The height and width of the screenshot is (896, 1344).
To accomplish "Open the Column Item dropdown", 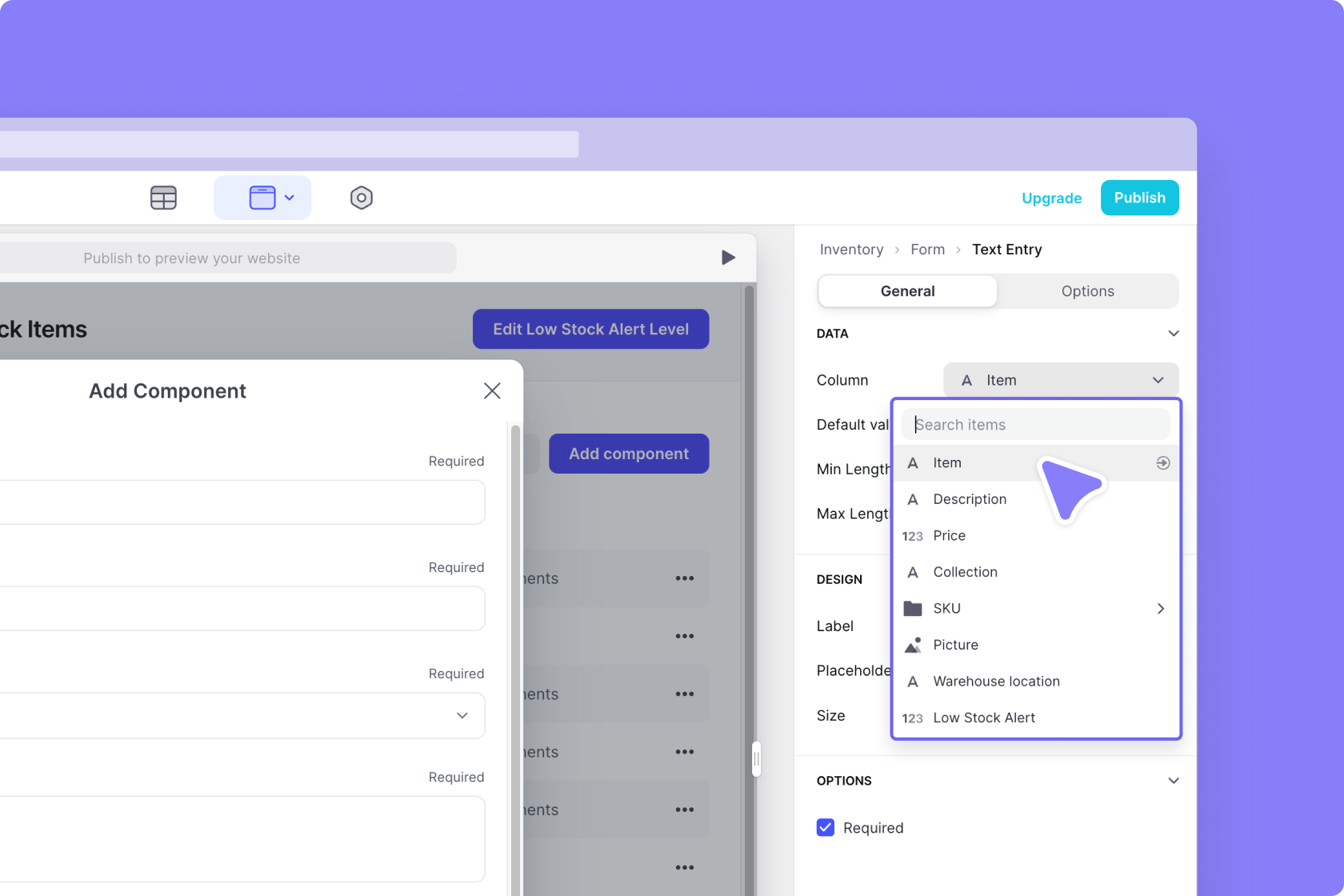I will point(1060,380).
